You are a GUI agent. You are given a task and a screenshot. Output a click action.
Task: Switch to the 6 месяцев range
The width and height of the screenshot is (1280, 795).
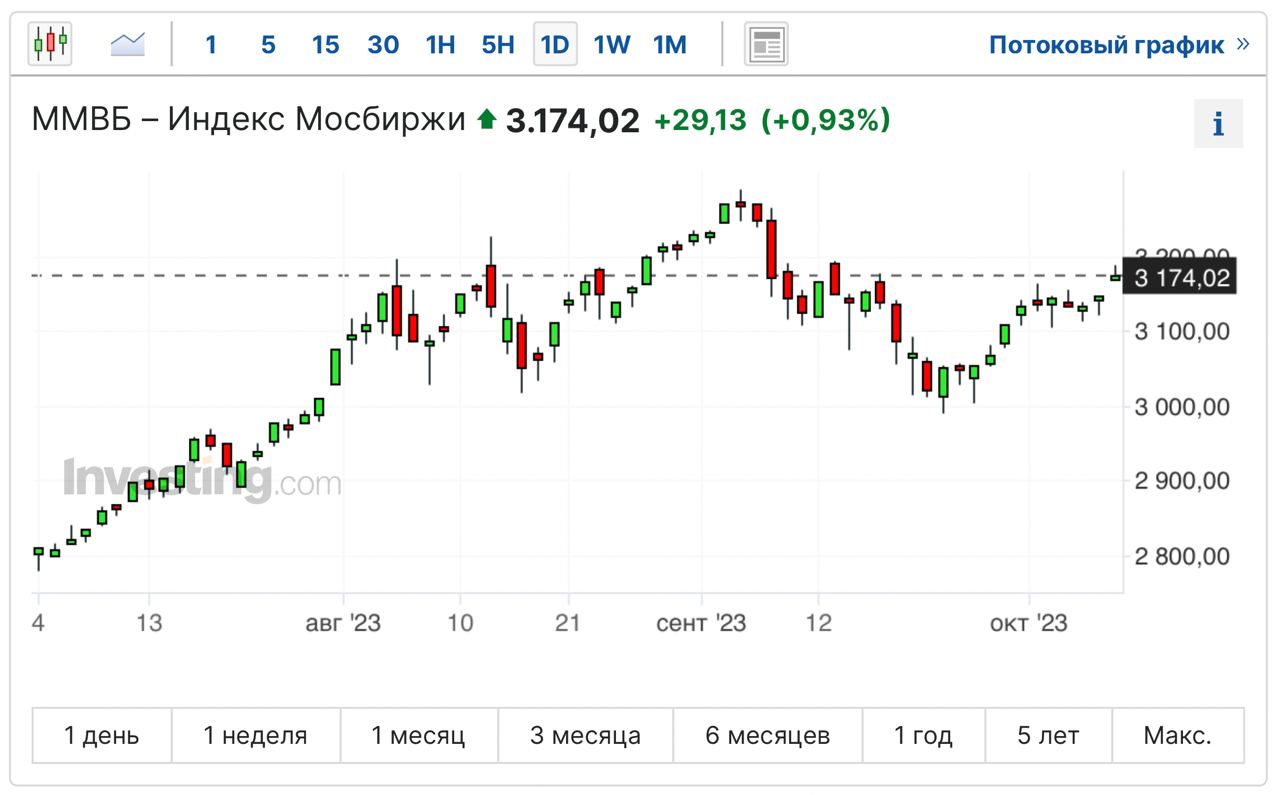tap(768, 736)
